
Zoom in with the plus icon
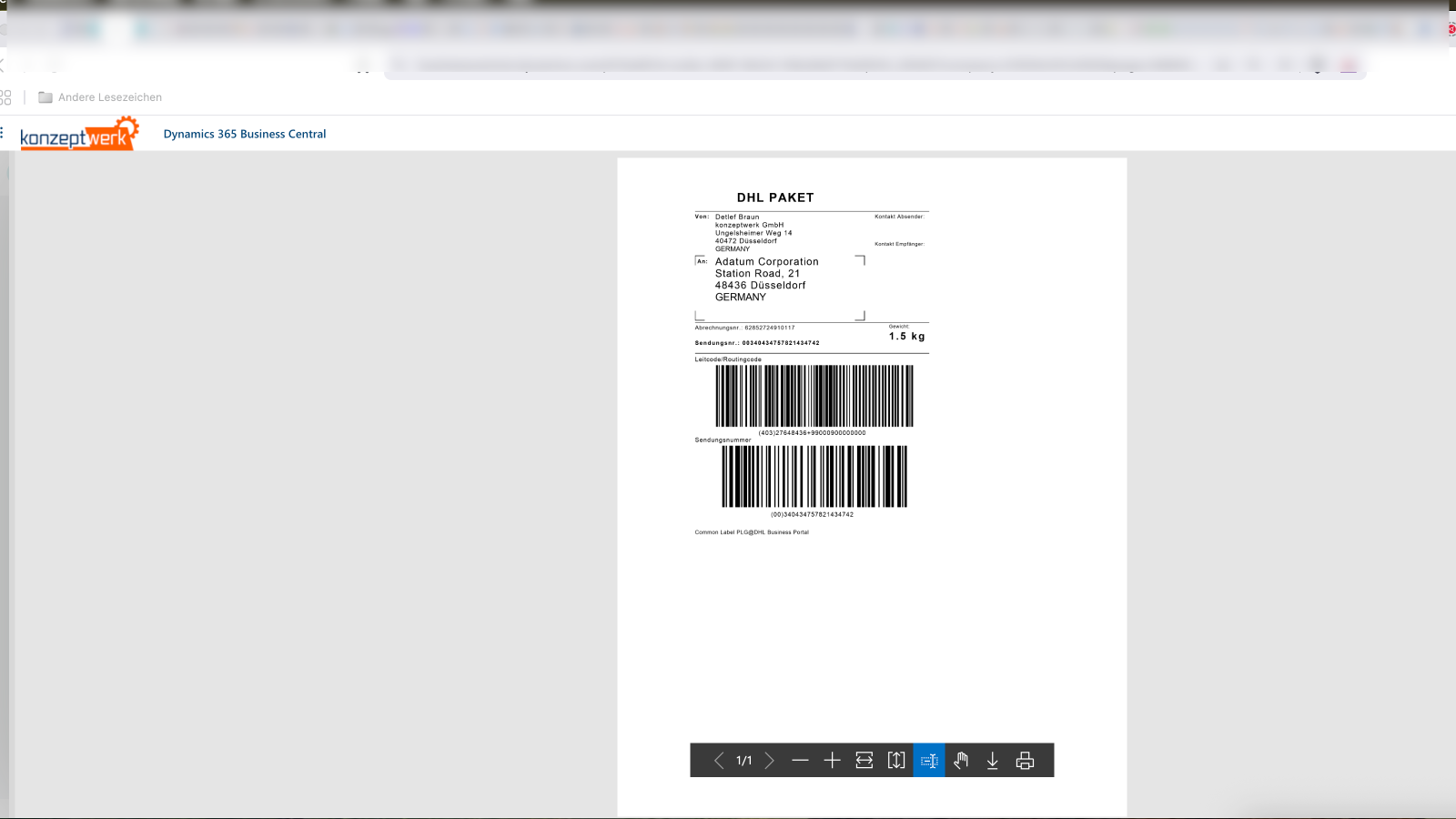pyautogui.click(x=832, y=761)
